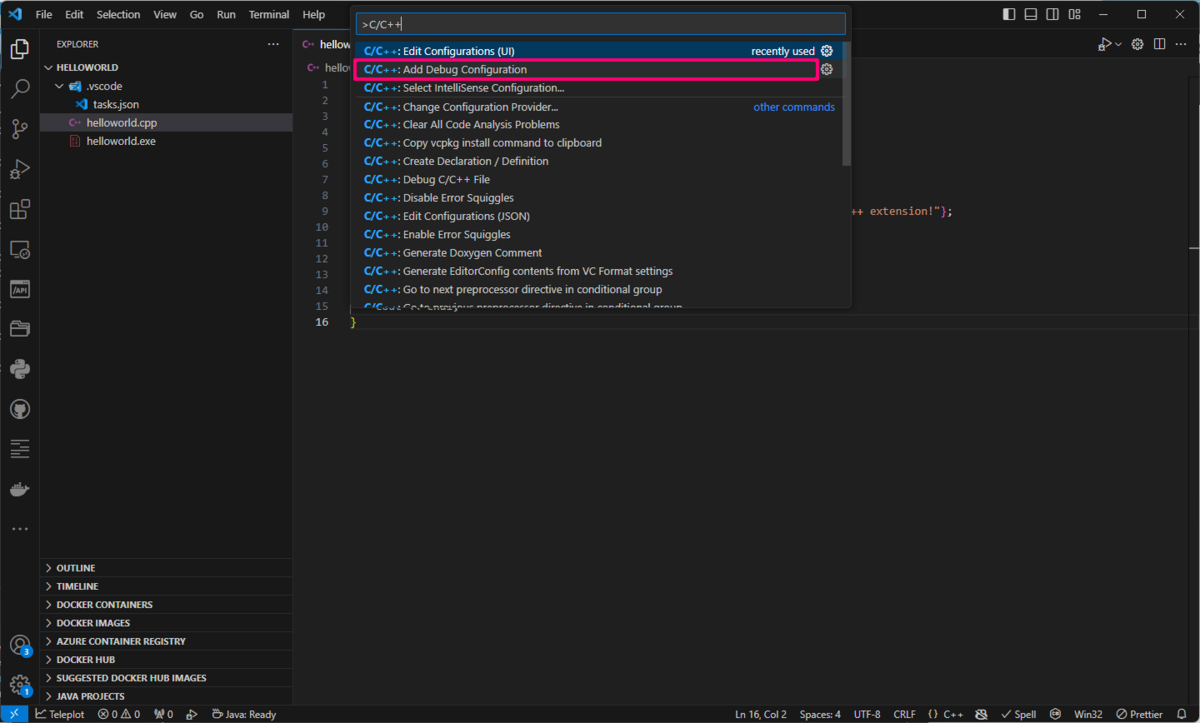Open the File menu
This screenshot has height=723, width=1200.
(x=44, y=15)
